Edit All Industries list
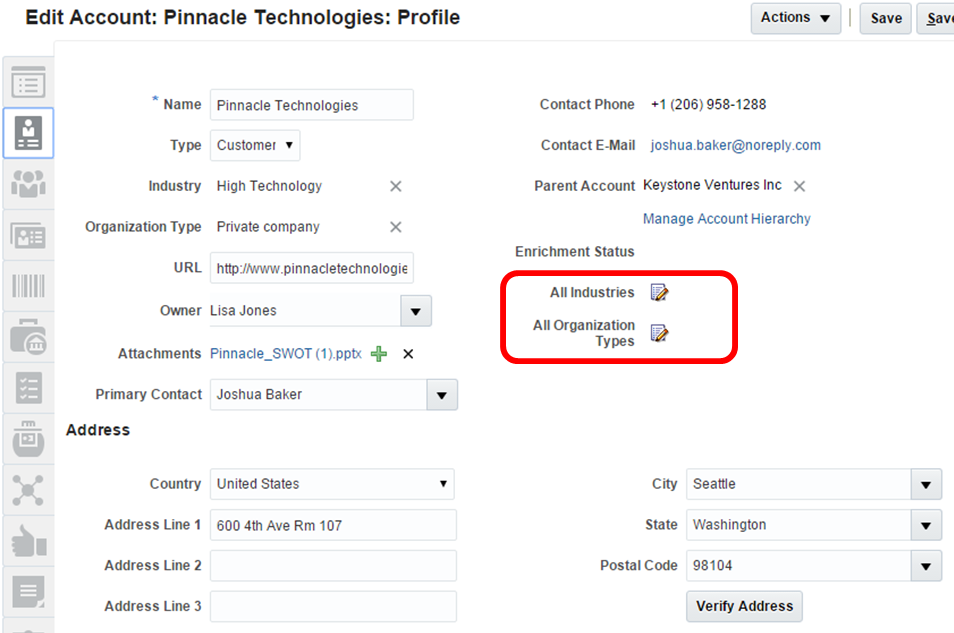The width and height of the screenshot is (954, 633). coord(659,293)
